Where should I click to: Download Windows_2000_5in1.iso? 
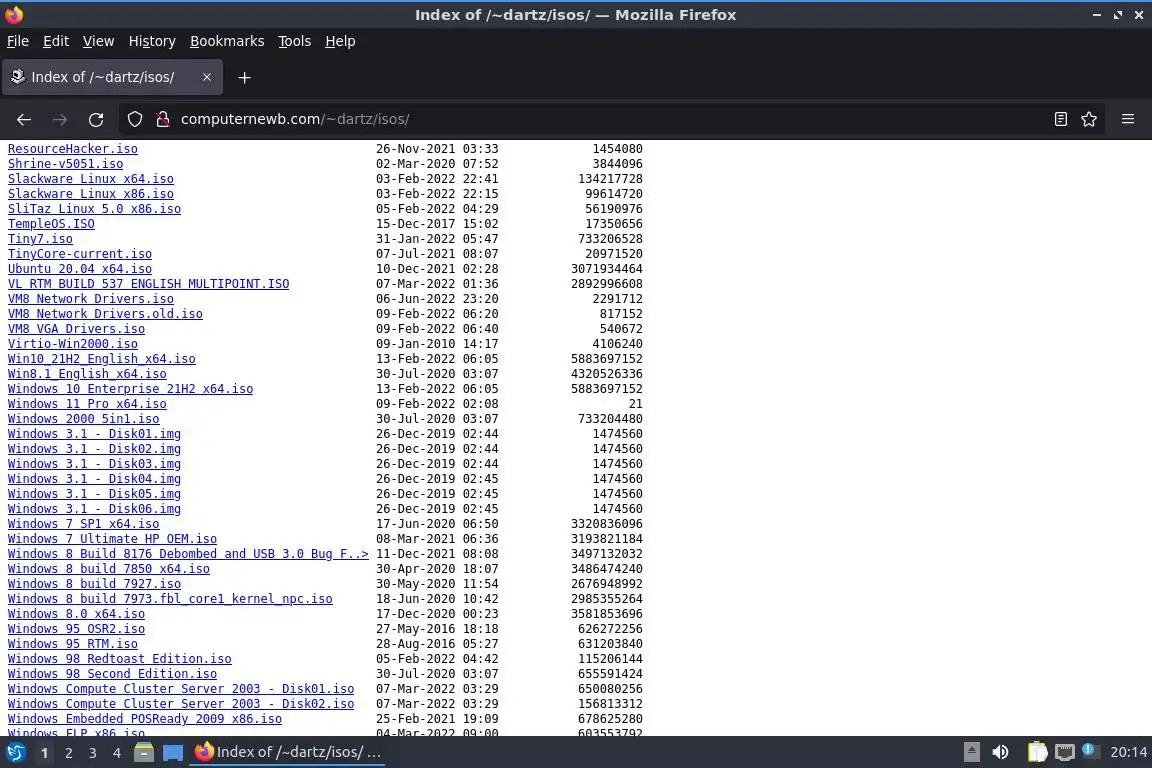(x=84, y=419)
